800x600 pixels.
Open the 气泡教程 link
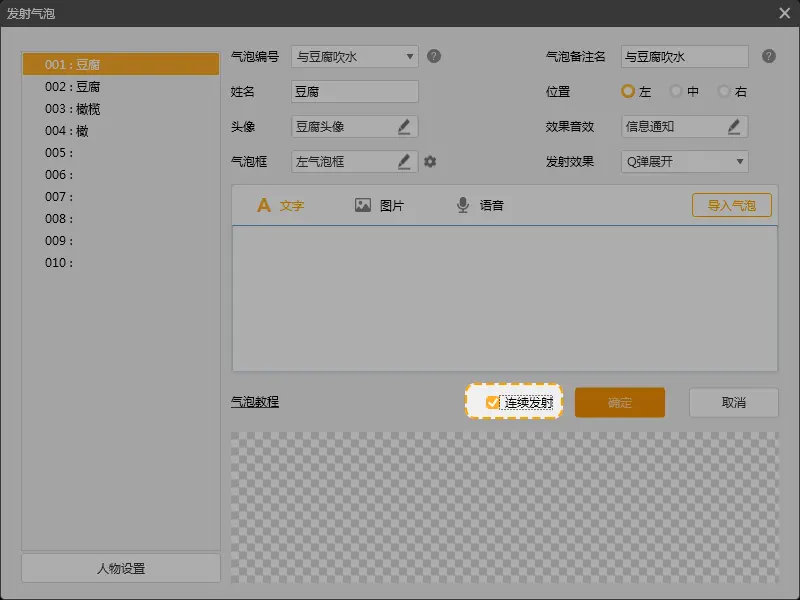tap(255, 402)
